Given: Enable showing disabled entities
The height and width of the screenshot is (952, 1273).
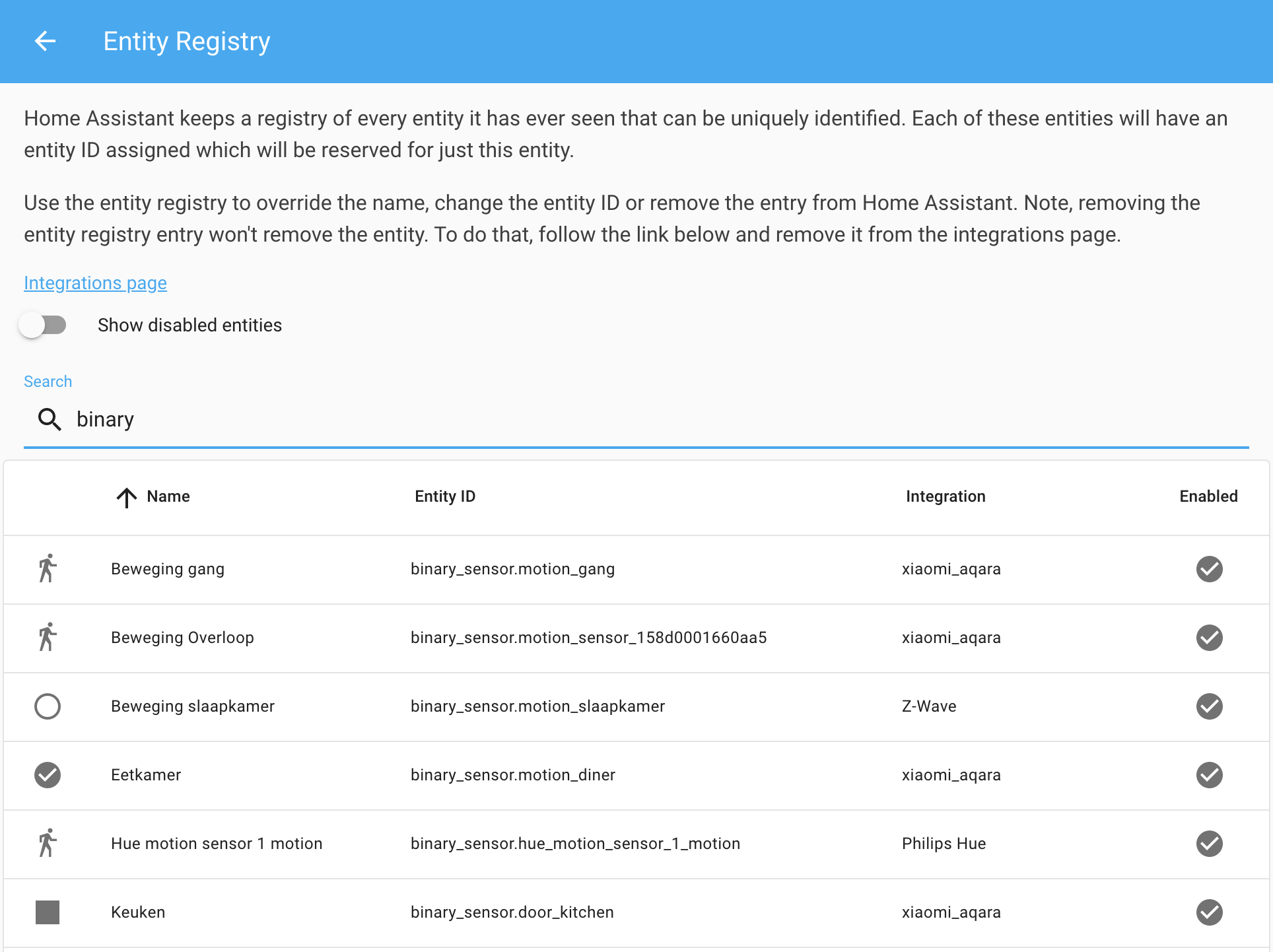Looking at the screenshot, I should coord(44,325).
